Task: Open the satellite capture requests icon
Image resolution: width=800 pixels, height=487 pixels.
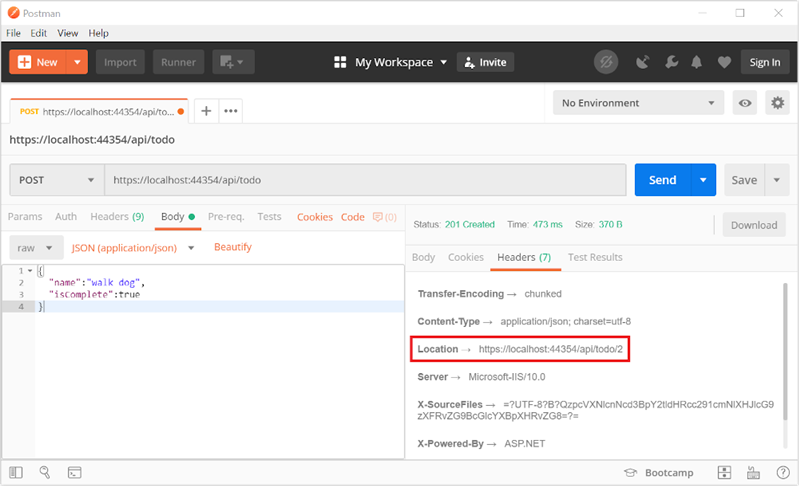Action: pyautogui.click(x=641, y=62)
